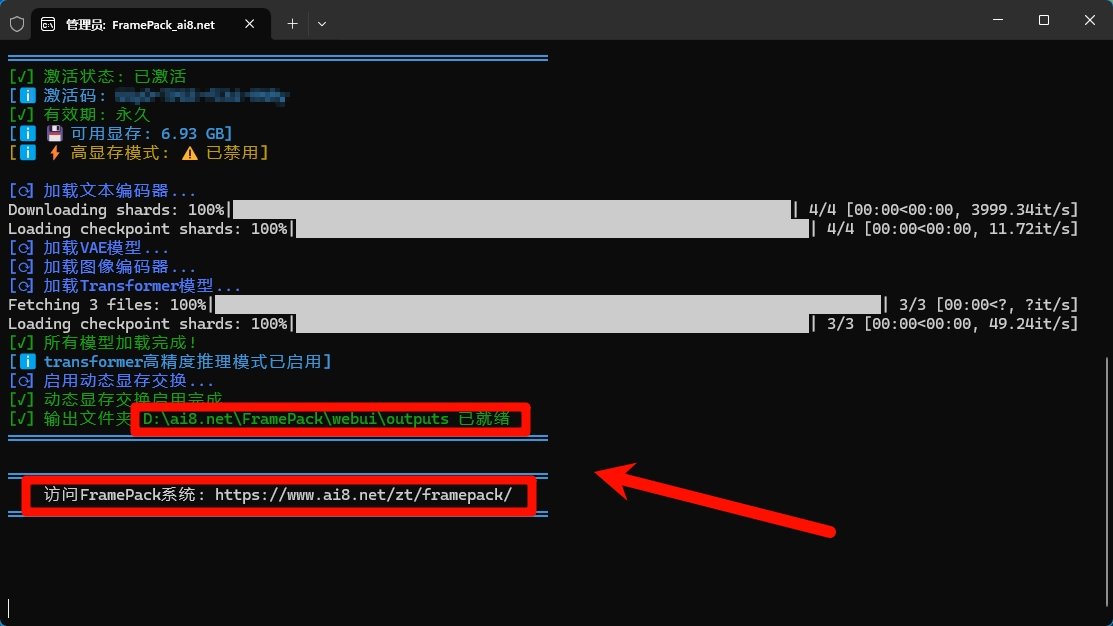Close the FramePack_ai8.net tab
The image size is (1113, 626).
click(250, 24)
